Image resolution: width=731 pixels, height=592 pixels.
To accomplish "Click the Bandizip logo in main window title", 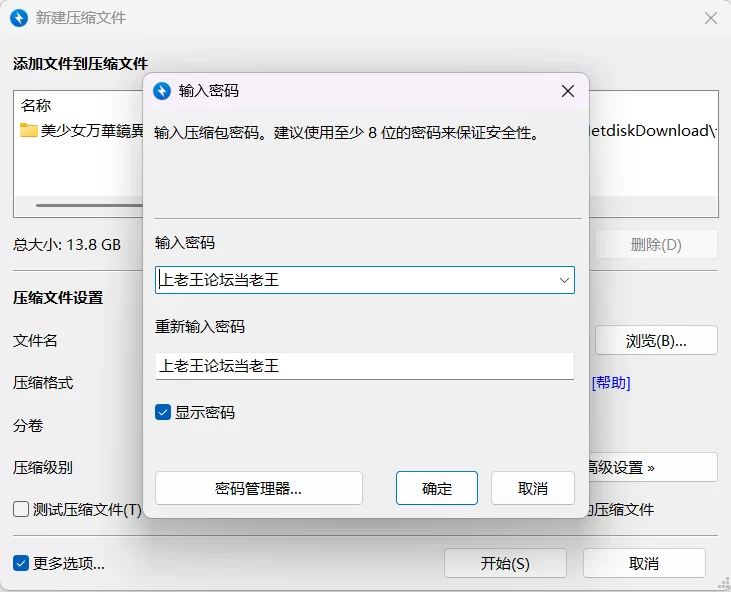I will point(19,18).
